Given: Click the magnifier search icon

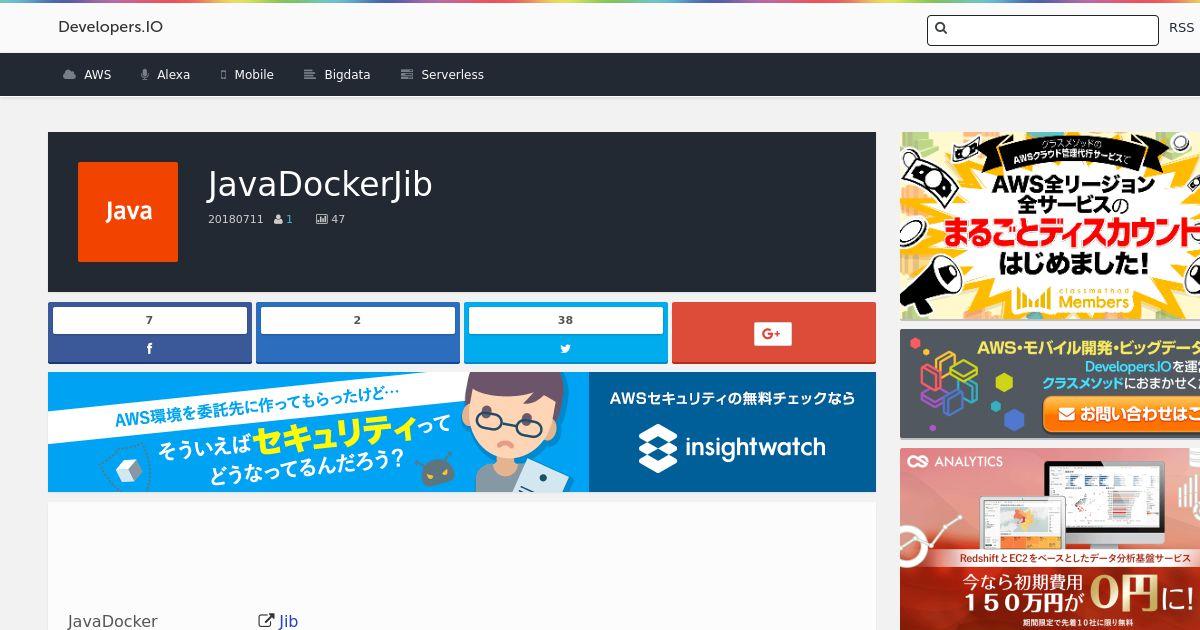Looking at the screenshot, I should (941, 29).
